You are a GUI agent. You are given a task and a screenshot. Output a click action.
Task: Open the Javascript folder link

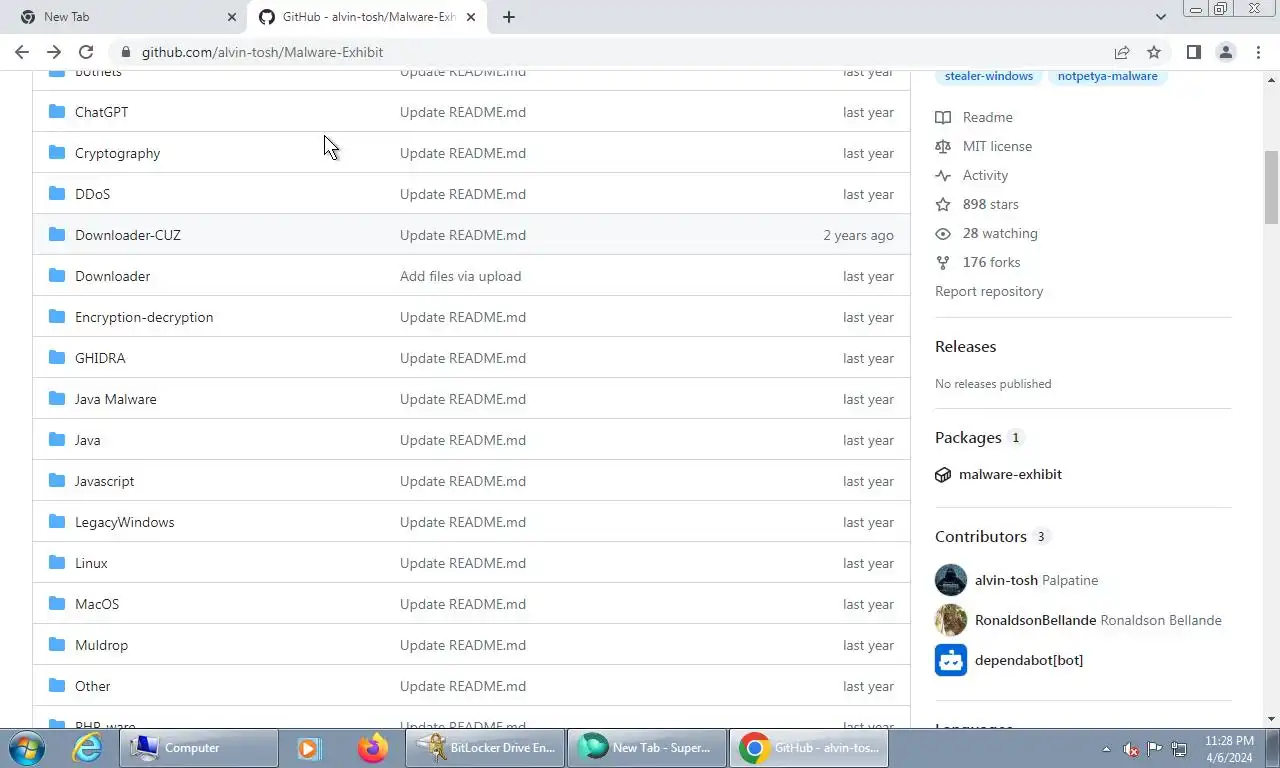click(x=104, y=481)
